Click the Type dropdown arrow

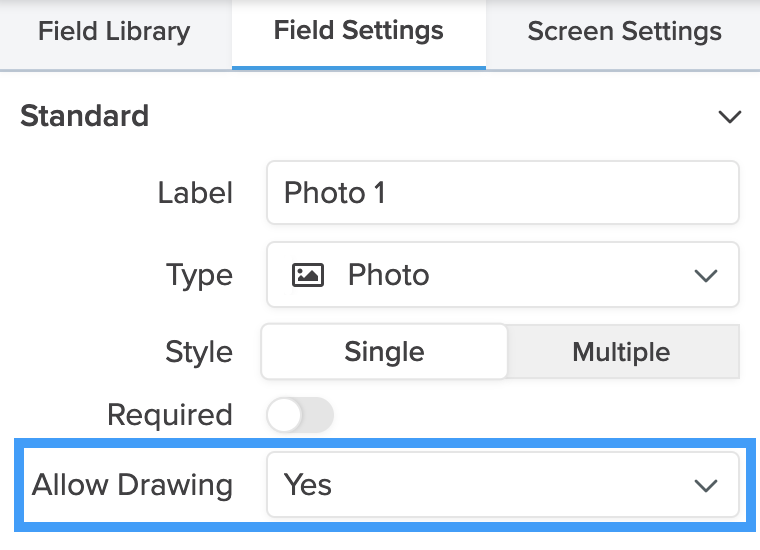click(706, 275)
